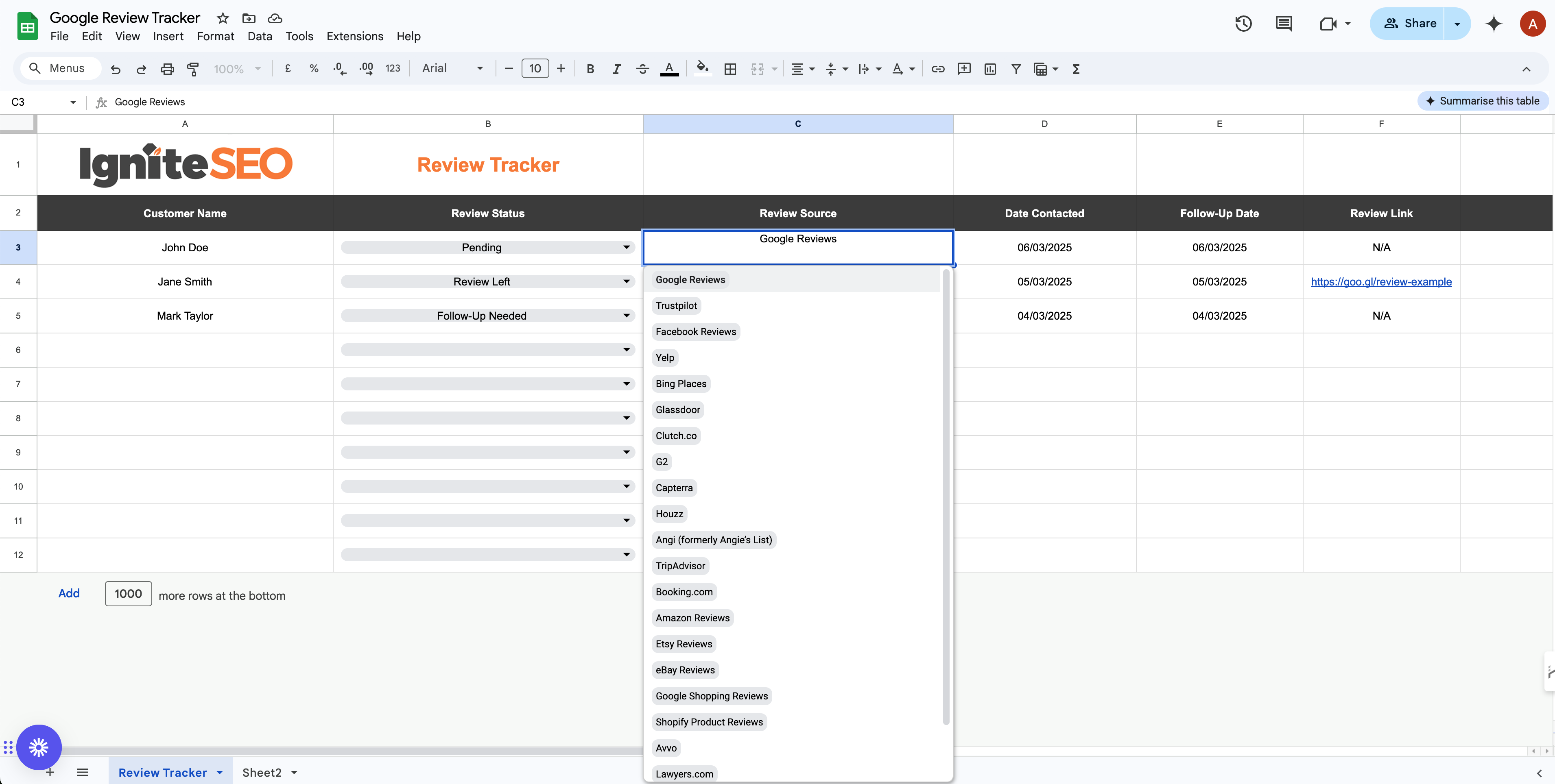Click the create a filter icon
Image resolution: width=1555 pixels, height=784 pixels.
[x=1016, y=69]
